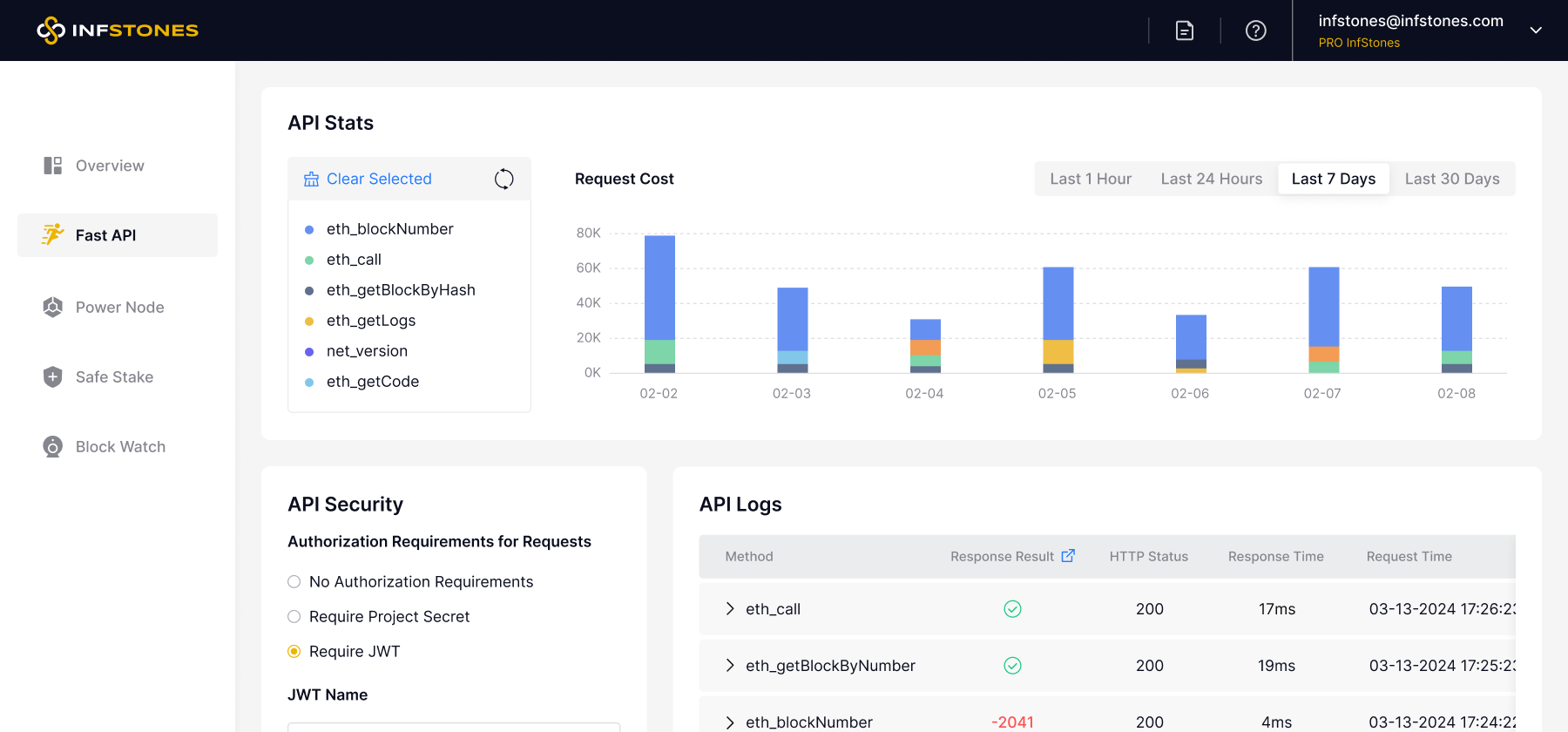Click the success checkmark in eth_getBlockByNumber row
Image resolution: width=1568 pixels, height=732 pixels.
1012,665
